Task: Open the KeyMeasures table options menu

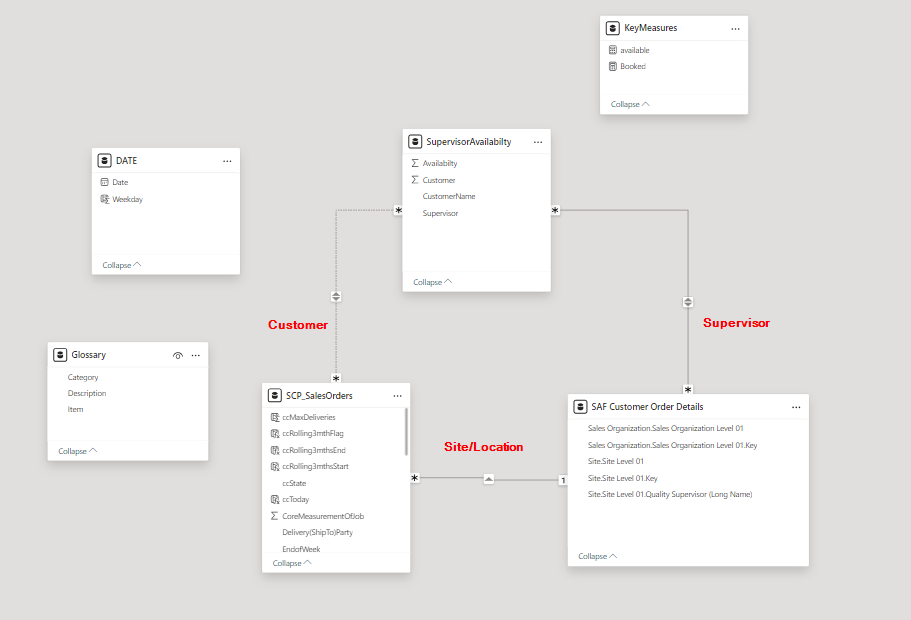Action: (735, 28)
